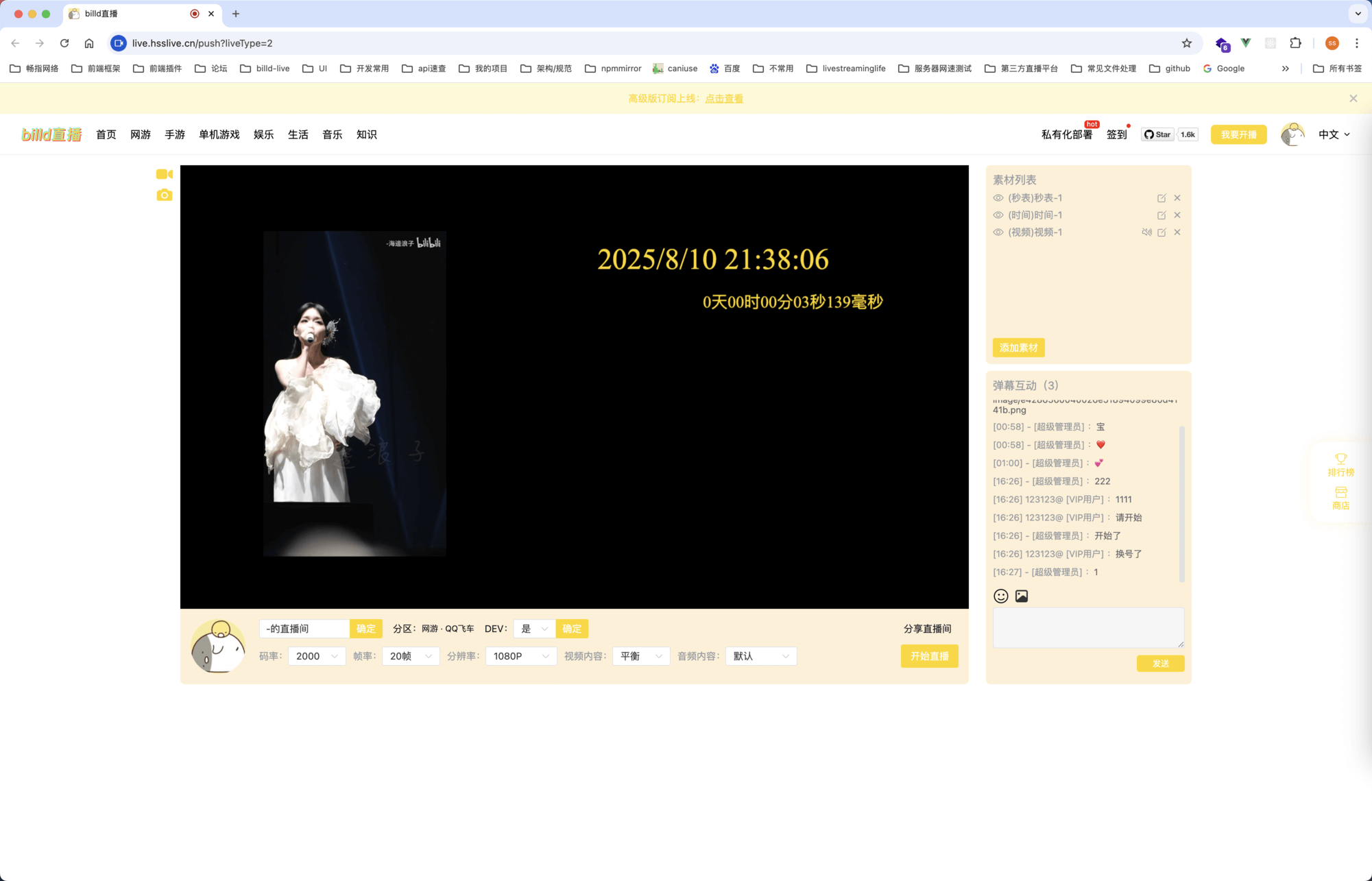Screen dimensions: 1372x881
Task: Click the photo camera snapshot icon
Action: (164, 195)
